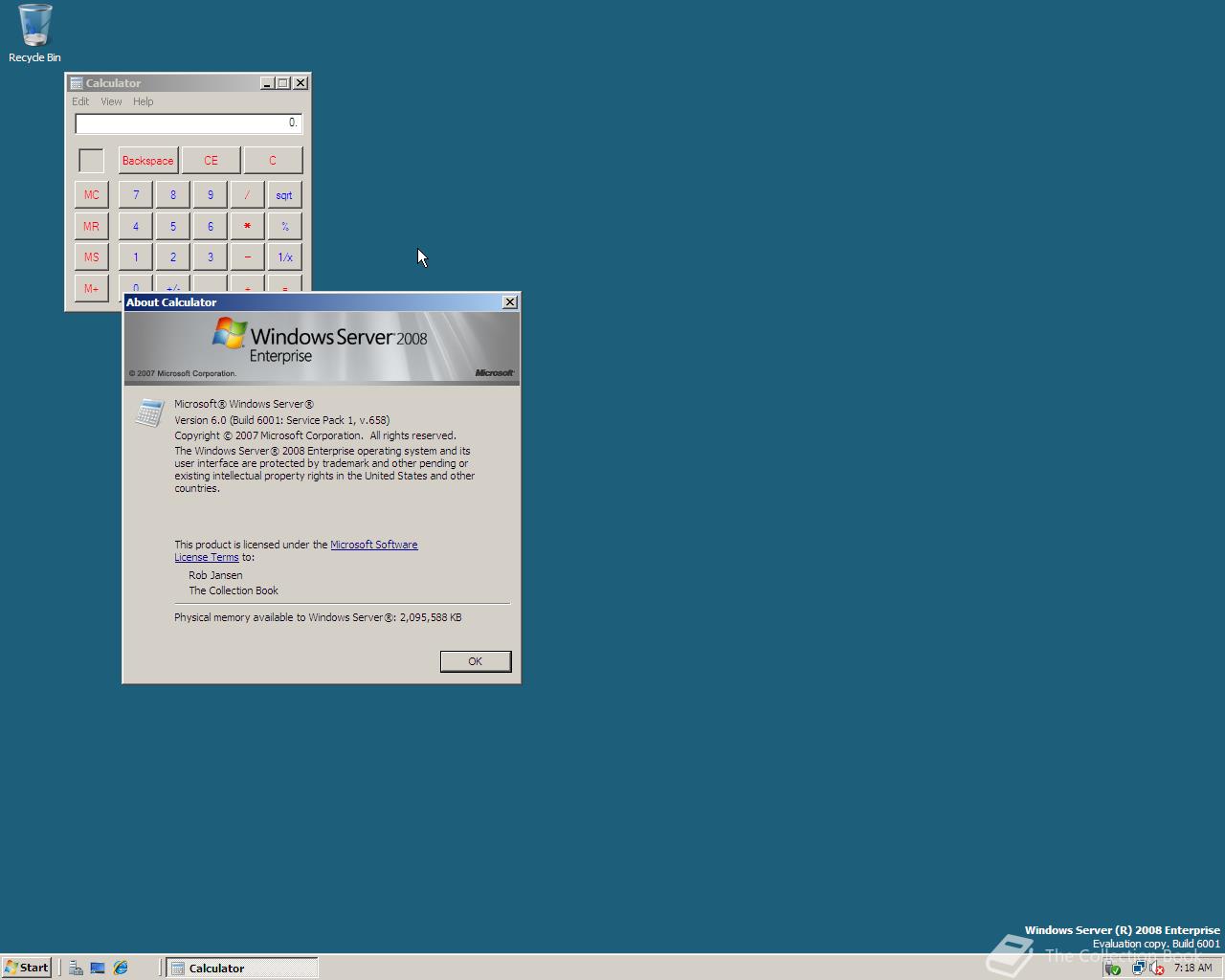Launch Internet Explorer from quick launch
The height and width of the screenshot is (980, 1225).
click(121, 968)
